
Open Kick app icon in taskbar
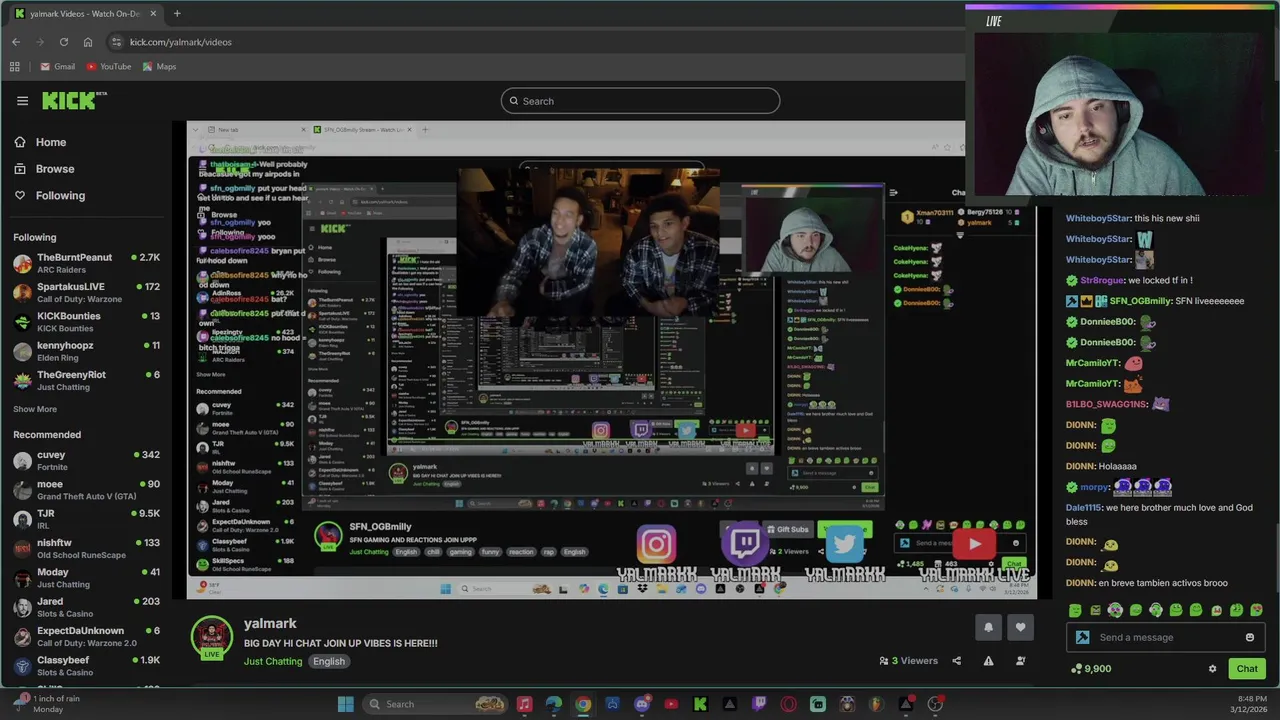700,704
